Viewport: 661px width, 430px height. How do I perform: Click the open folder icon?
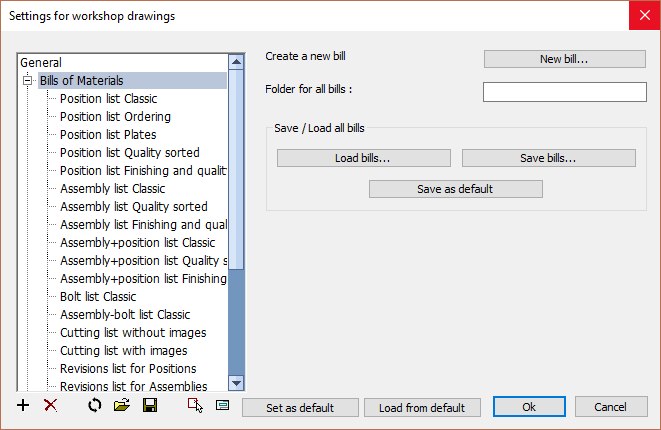(x=122, y=406)
